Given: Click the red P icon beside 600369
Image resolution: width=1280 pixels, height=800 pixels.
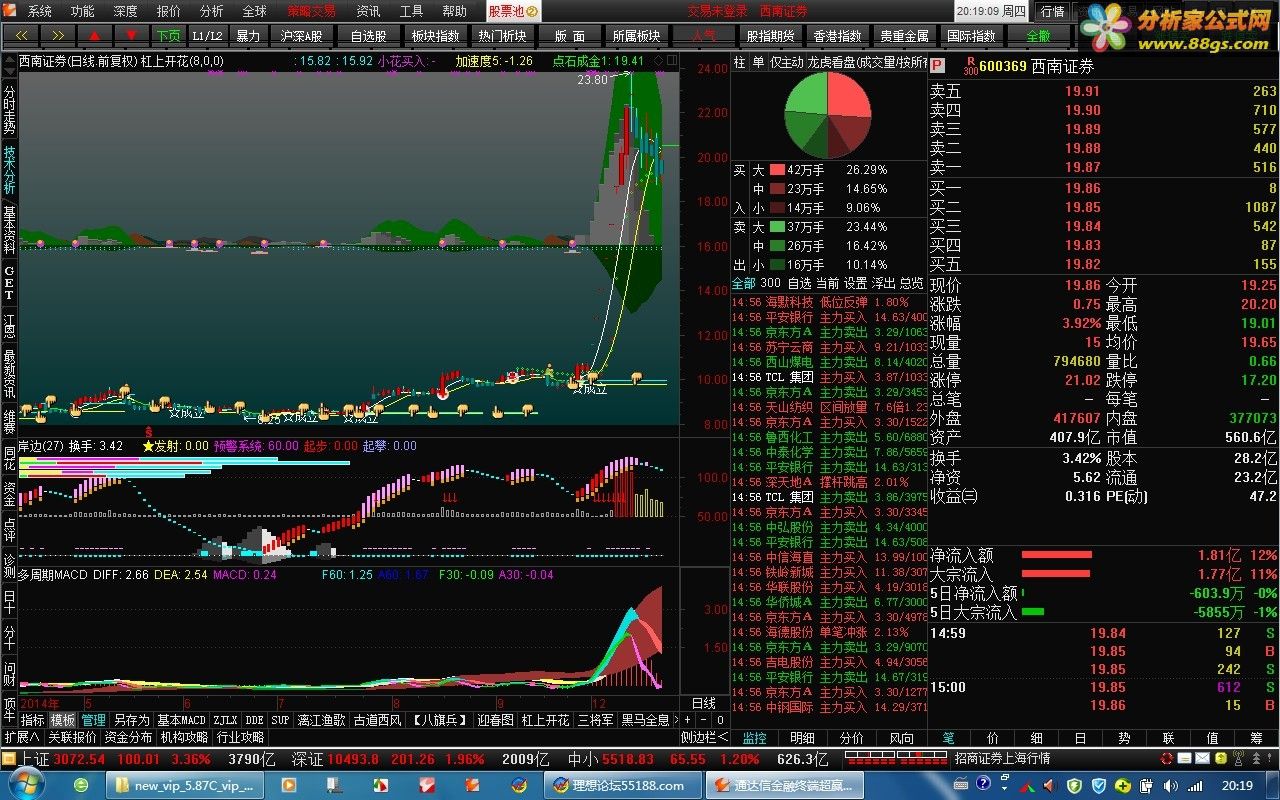Looking at the screenshot, I should pos(938,66).
